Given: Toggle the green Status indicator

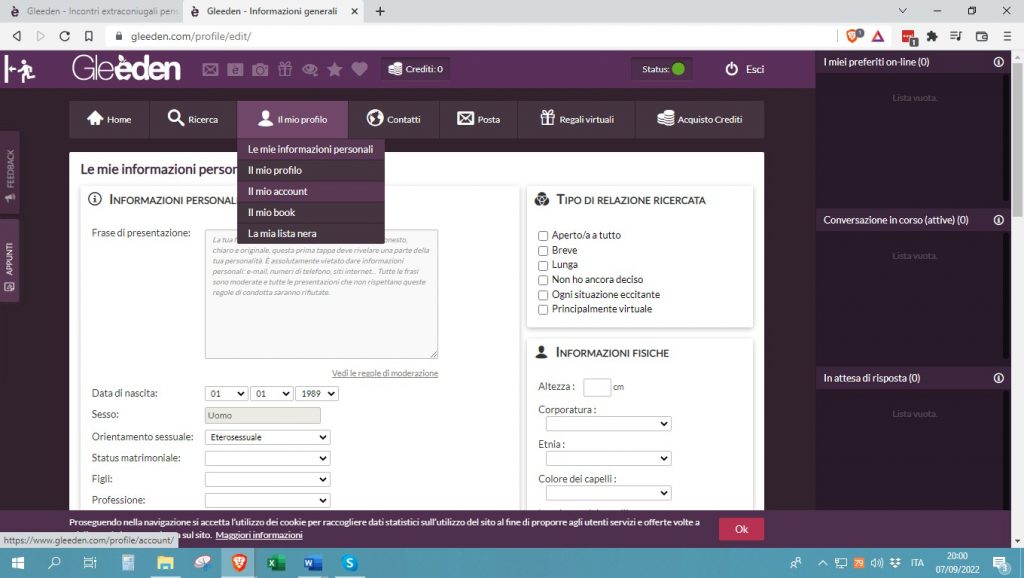Looking at the screenshot, I should click(x=678, y=69).
